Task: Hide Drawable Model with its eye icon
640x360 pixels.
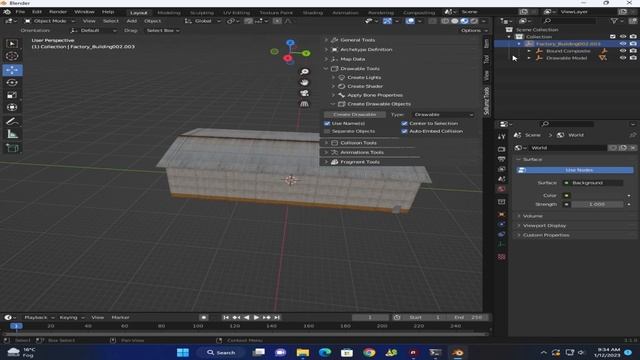Action: tap(623, 58)
